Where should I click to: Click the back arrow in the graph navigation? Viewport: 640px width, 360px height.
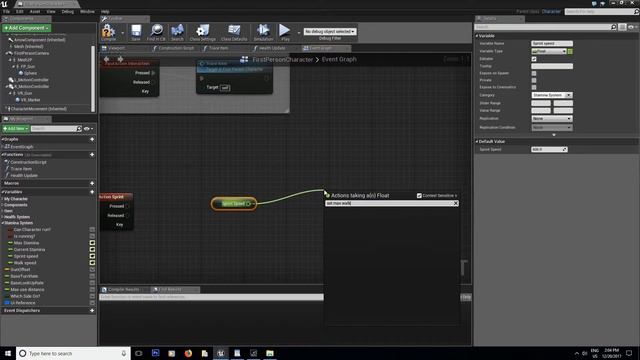(107, 59)
